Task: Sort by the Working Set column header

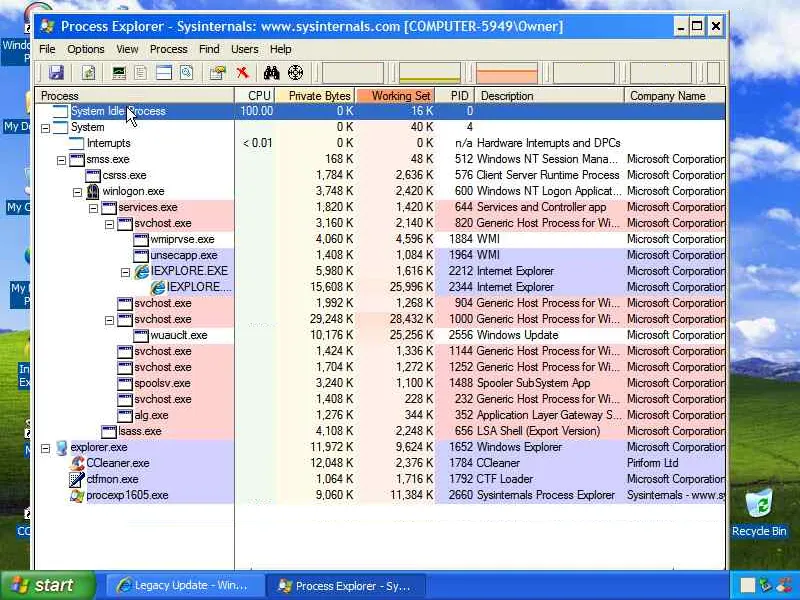Action: tap(395, 96)
